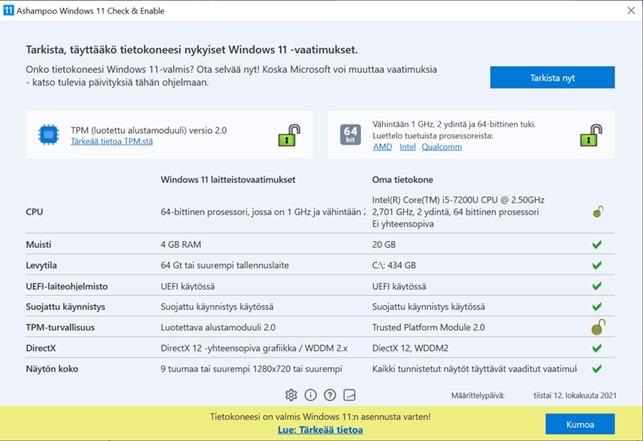The height and width of the screenshot is (441, 643).
Task: Click the blue TPM chip icon
Action: coord(49,135)
